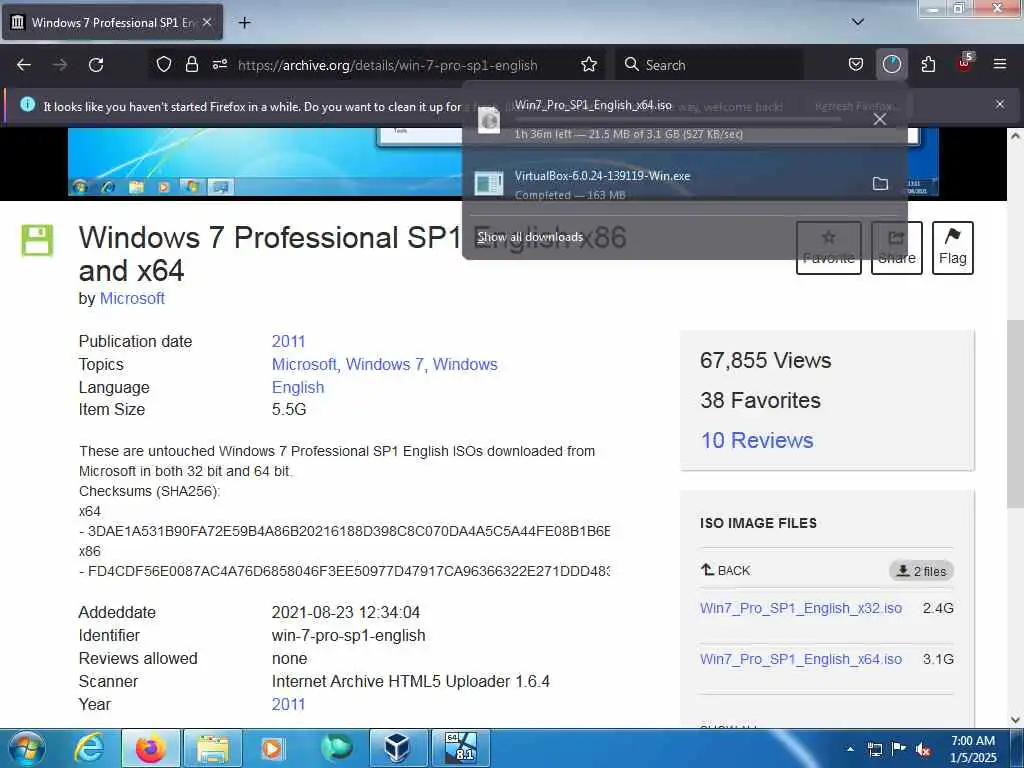Image resolution: width=1024 pixels, height=768 pixels.
Task: Dismiss the Firefox refresh notification bar
Action: click(1000, 104)
